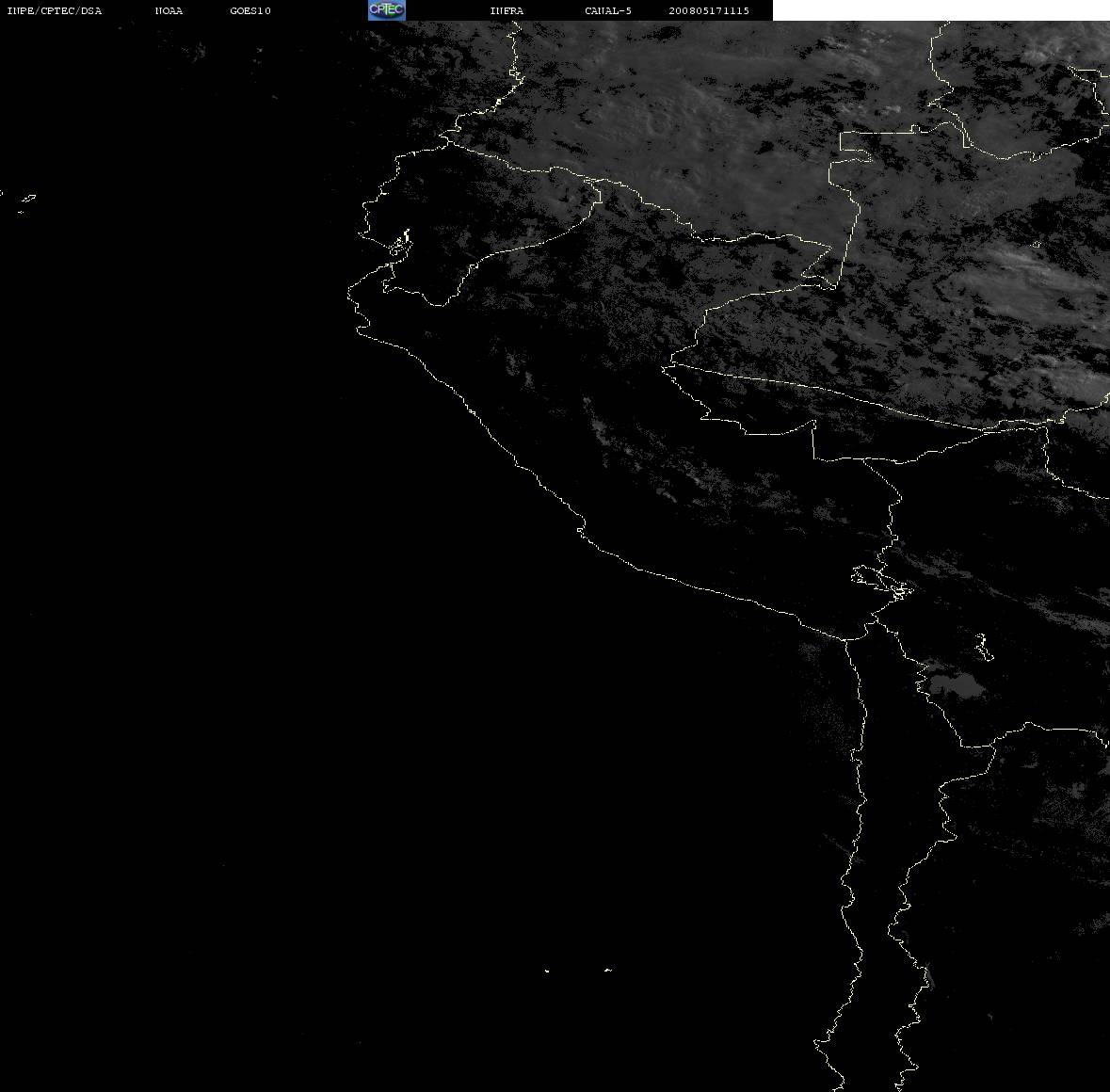Image resolution: width=1110 pixels, height=1092 pixels.
Task: Click the INPE/CPTEC/DSA header text
Action: click(55, 10)
